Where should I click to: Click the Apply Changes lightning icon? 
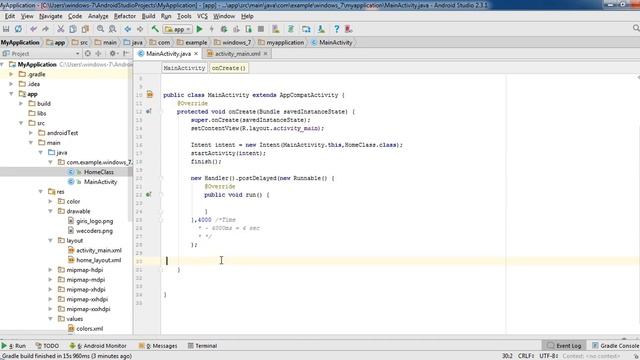(x=211, y=29)
